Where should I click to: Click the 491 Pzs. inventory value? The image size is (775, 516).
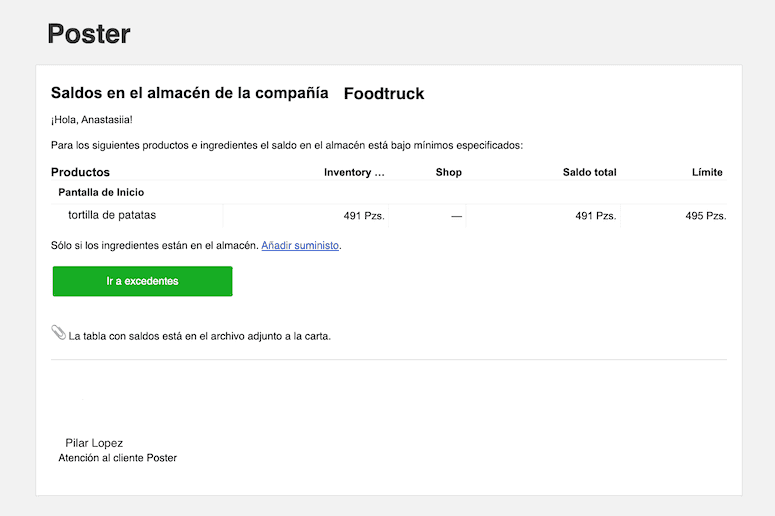[364, 216]
